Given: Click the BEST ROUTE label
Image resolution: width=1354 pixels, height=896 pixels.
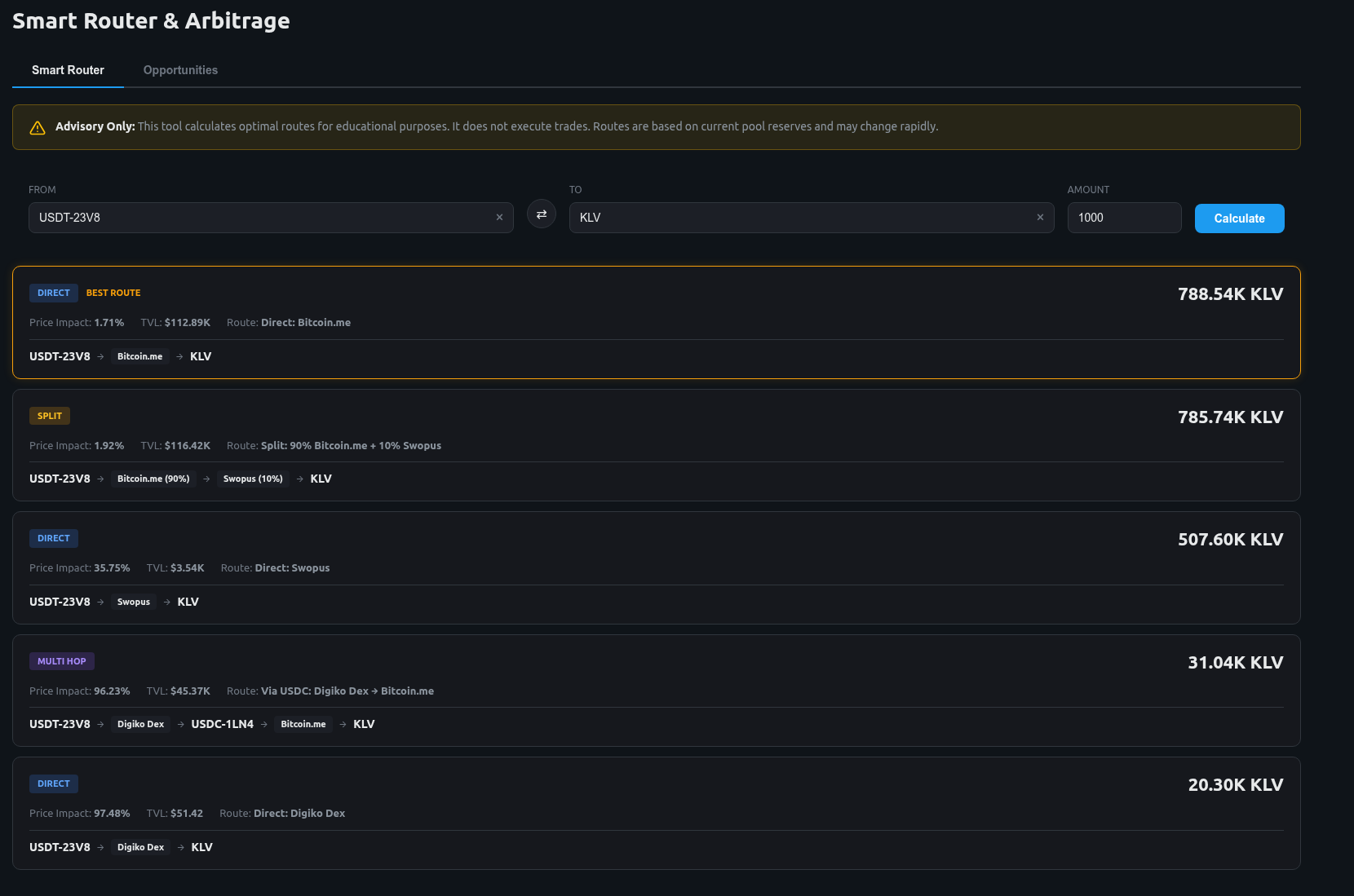Looking at the screenshot, I should tap(113, 293).
